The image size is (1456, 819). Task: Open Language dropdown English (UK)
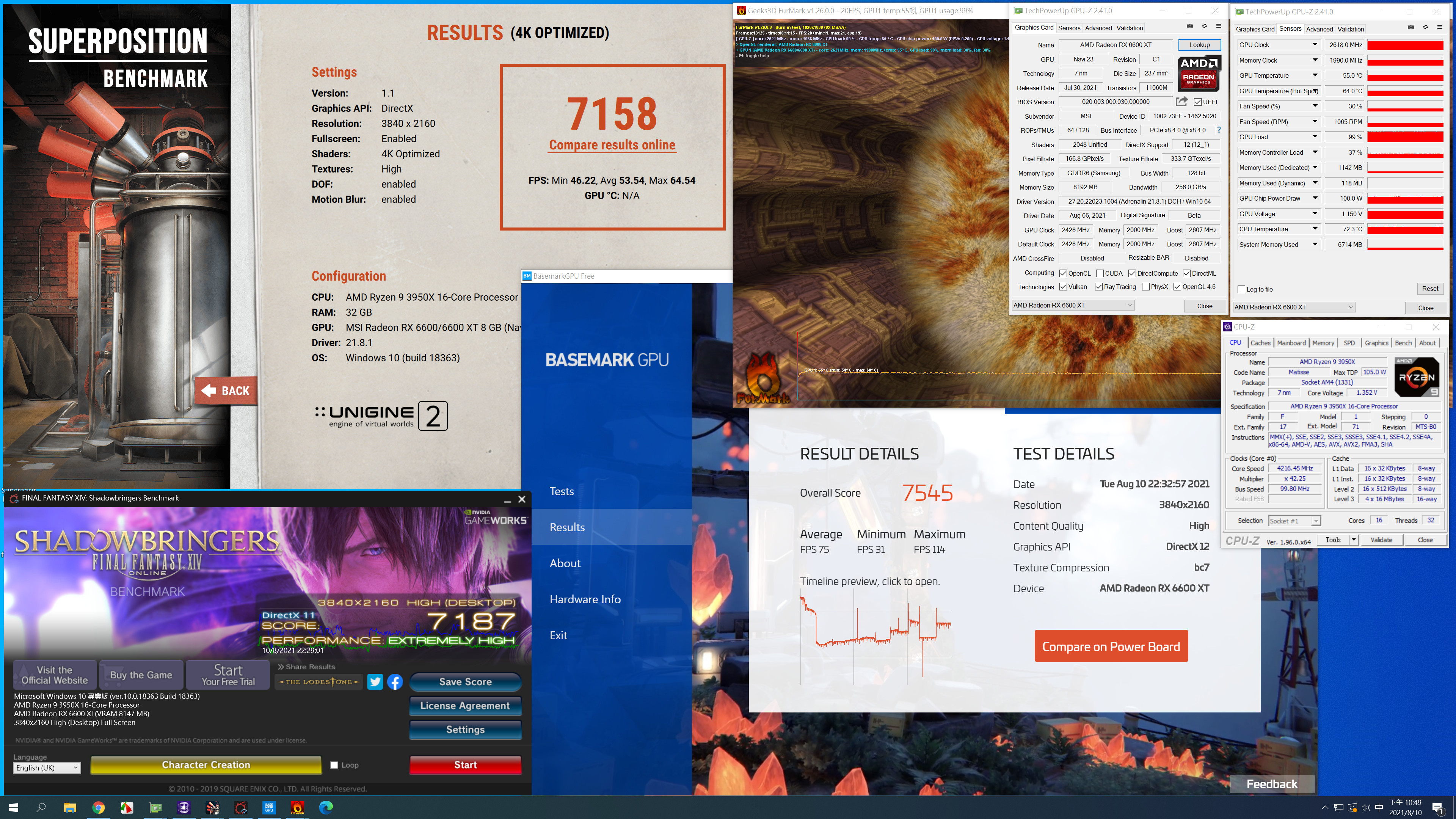click(x=47, y=767)
